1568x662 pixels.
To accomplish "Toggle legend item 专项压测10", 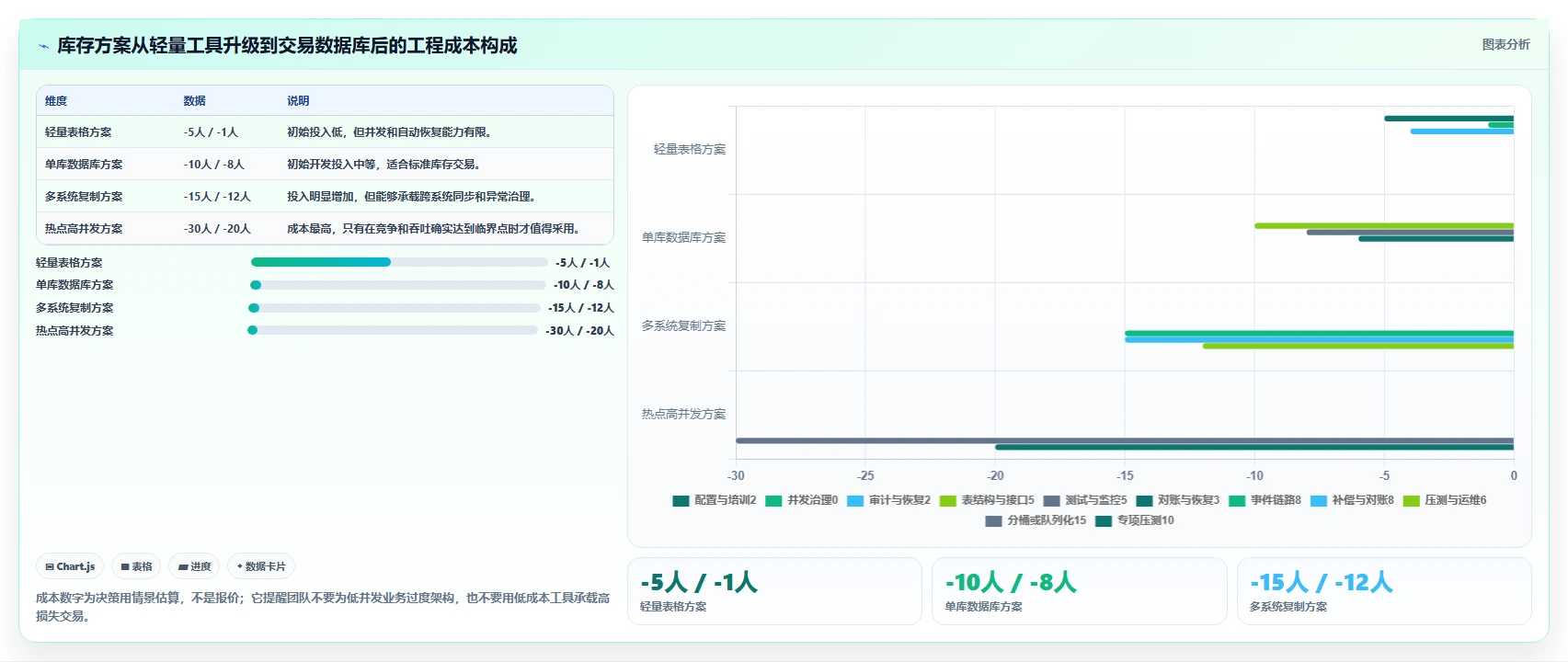I will (1135, 520).
